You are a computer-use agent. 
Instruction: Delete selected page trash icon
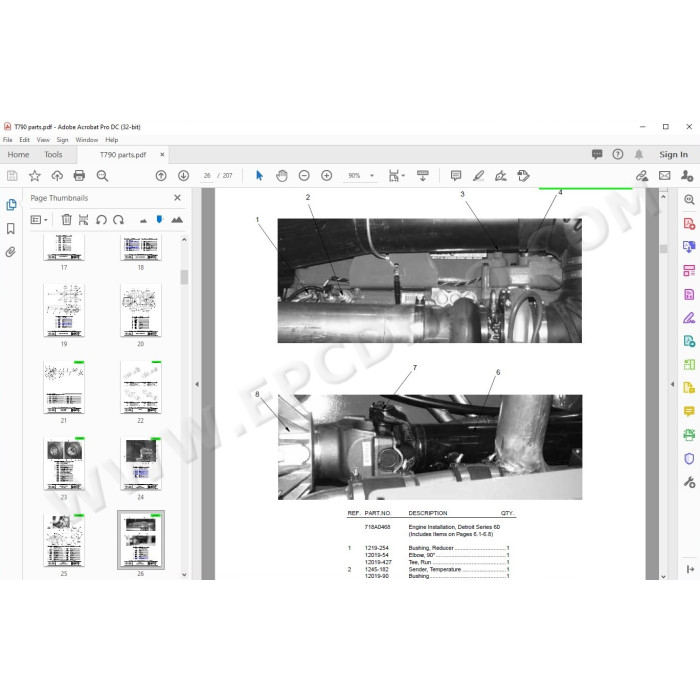pos(67,220)
